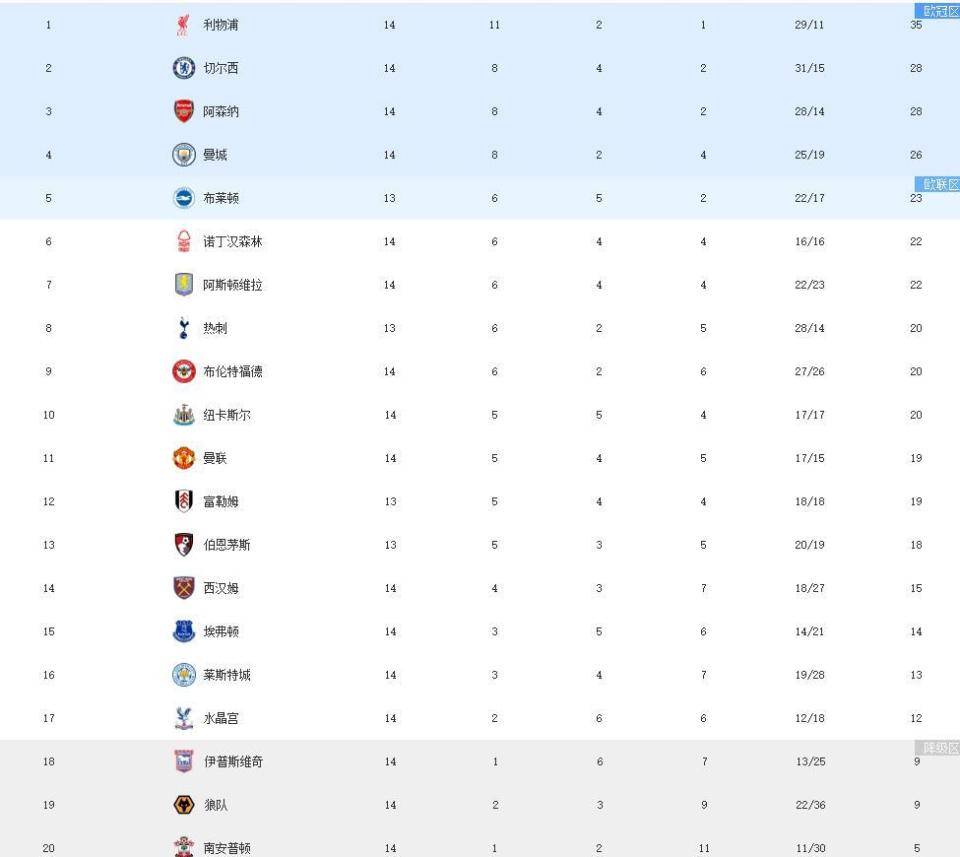Screen dimensions: 960x857
Task: Click the 欧冠区 zone label
Action: click(937, 10)
